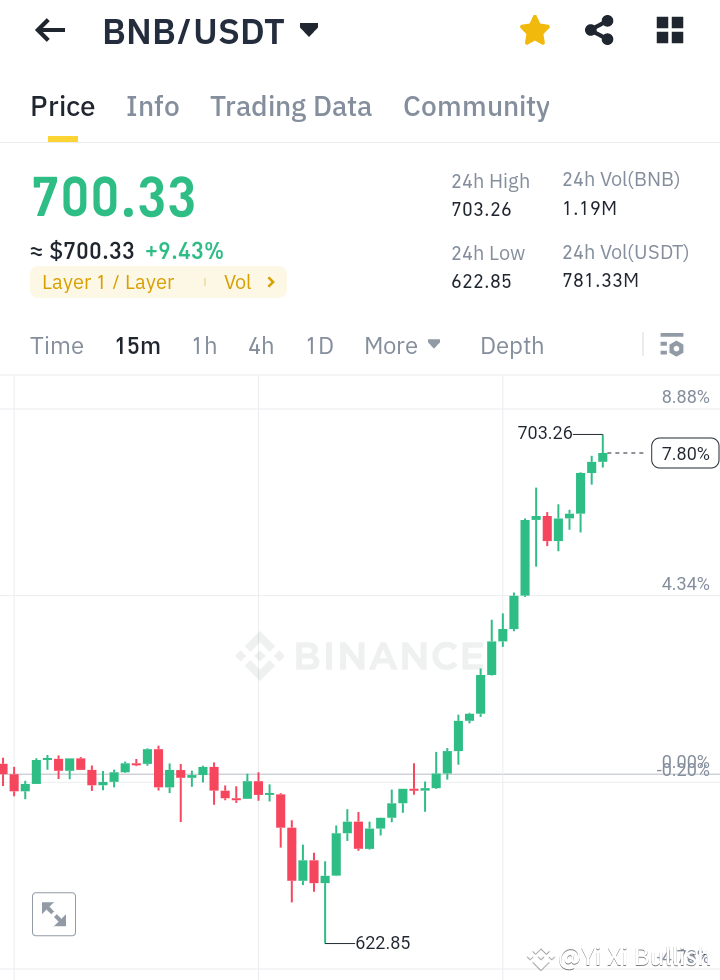Tap the star to favorite BNB/USDT
Viewport: 720px width, 980px height.
tap(534, 30)
